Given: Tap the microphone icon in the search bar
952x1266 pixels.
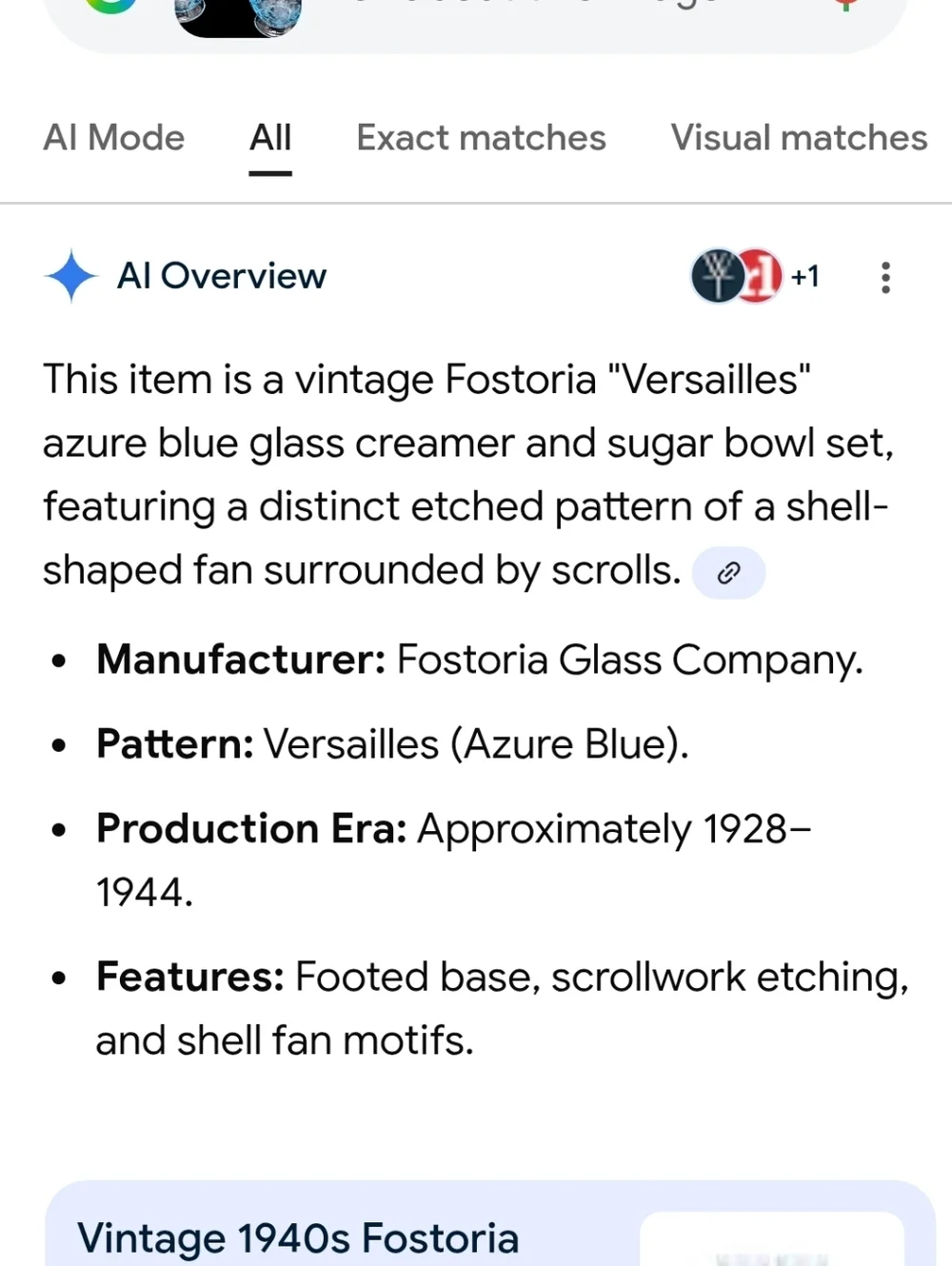Looking at the screenshot, I should coord(844,5).
